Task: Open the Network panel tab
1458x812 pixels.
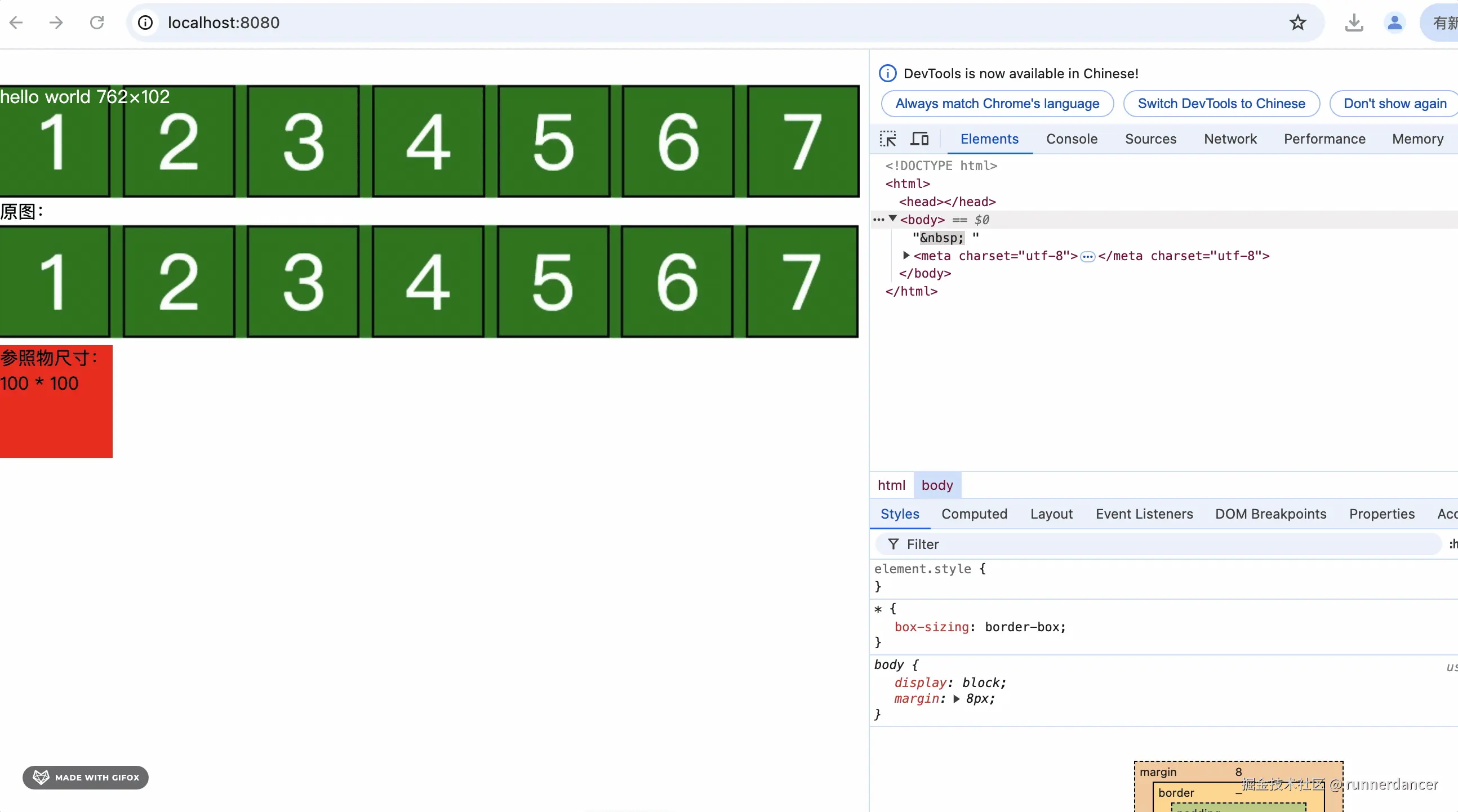Action: 1229,139
